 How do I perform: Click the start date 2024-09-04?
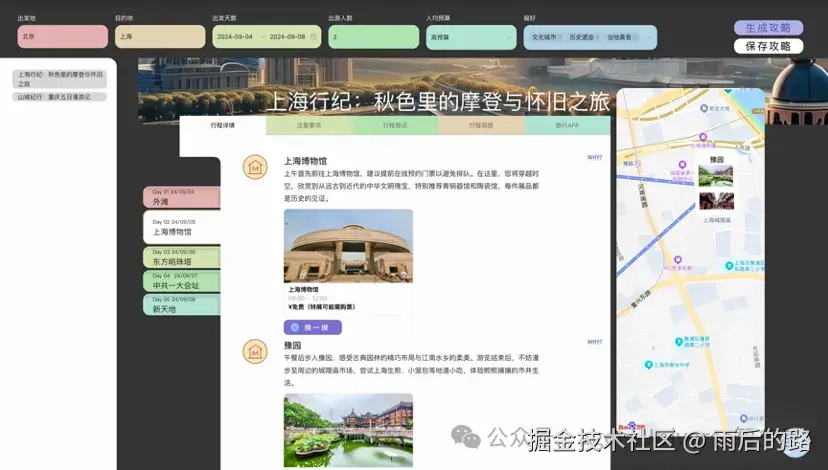235,37
